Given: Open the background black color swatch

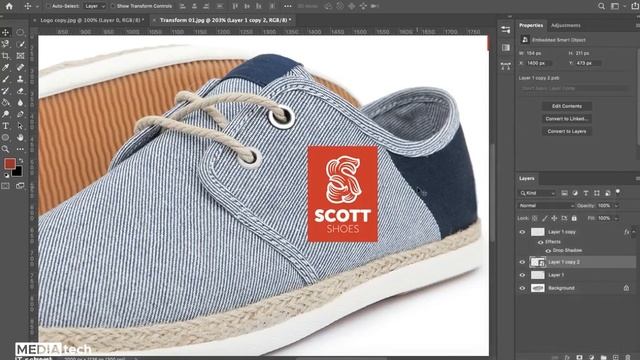Looking at the screenshot, I should tap(18, 172).
